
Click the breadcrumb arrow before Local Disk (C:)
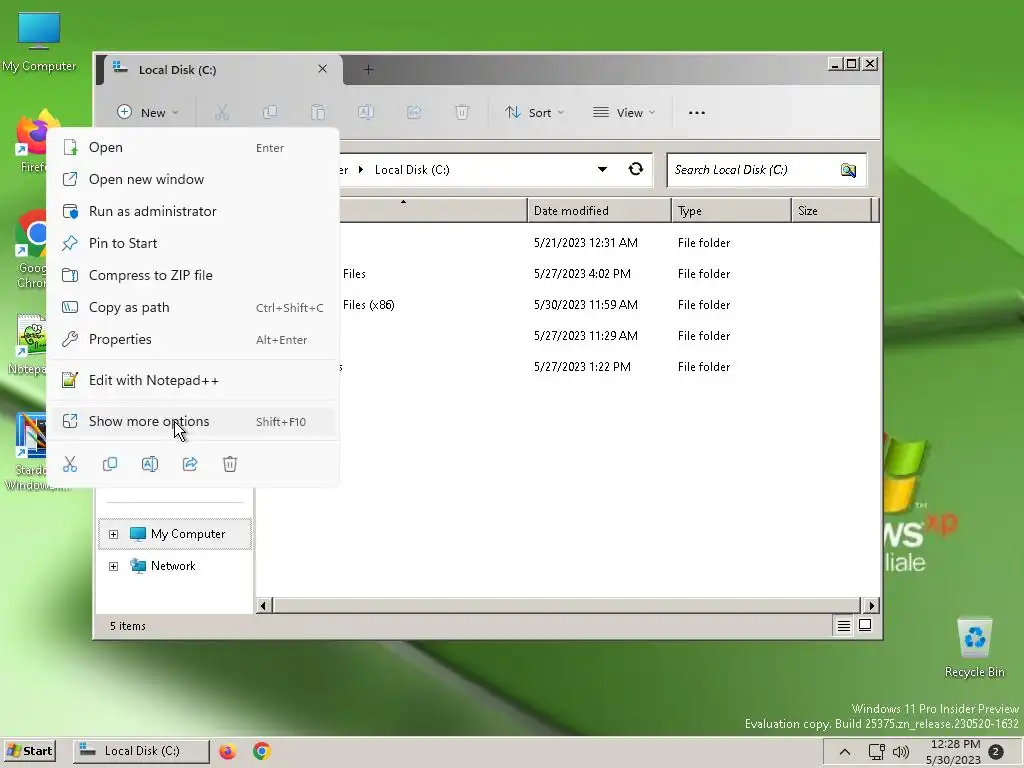pos(360,170)
